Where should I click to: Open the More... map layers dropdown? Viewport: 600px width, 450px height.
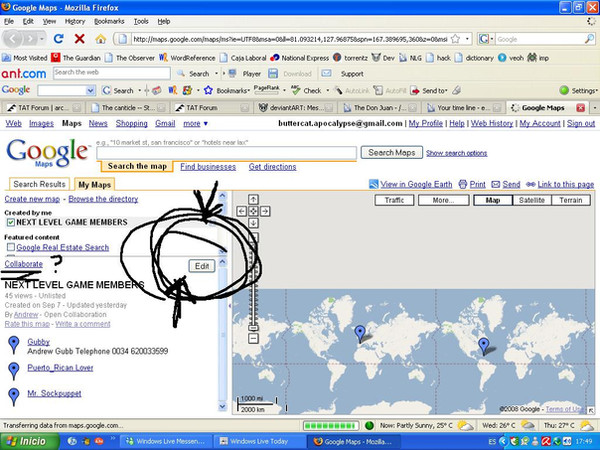coord(443,200)
